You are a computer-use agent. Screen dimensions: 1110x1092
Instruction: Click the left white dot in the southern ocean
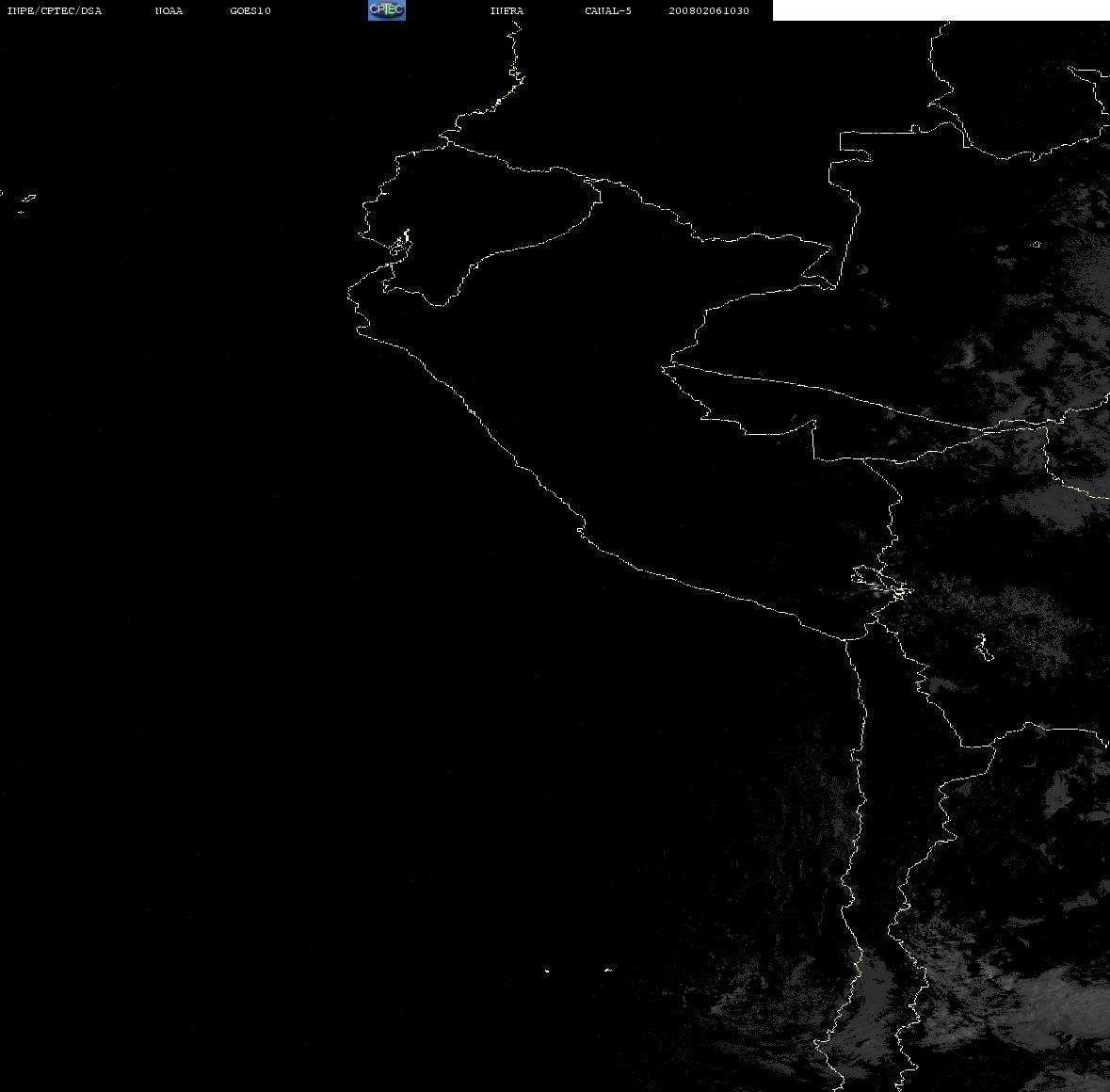pos(547,971)
